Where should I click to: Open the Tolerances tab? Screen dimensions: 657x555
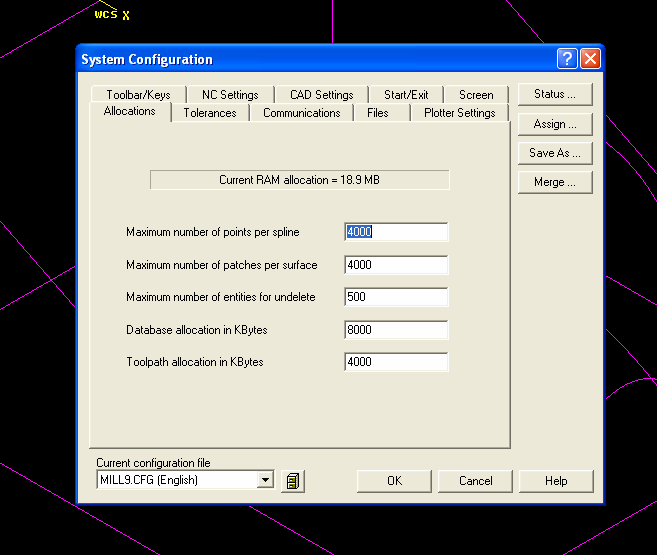(x=210, y=113)
